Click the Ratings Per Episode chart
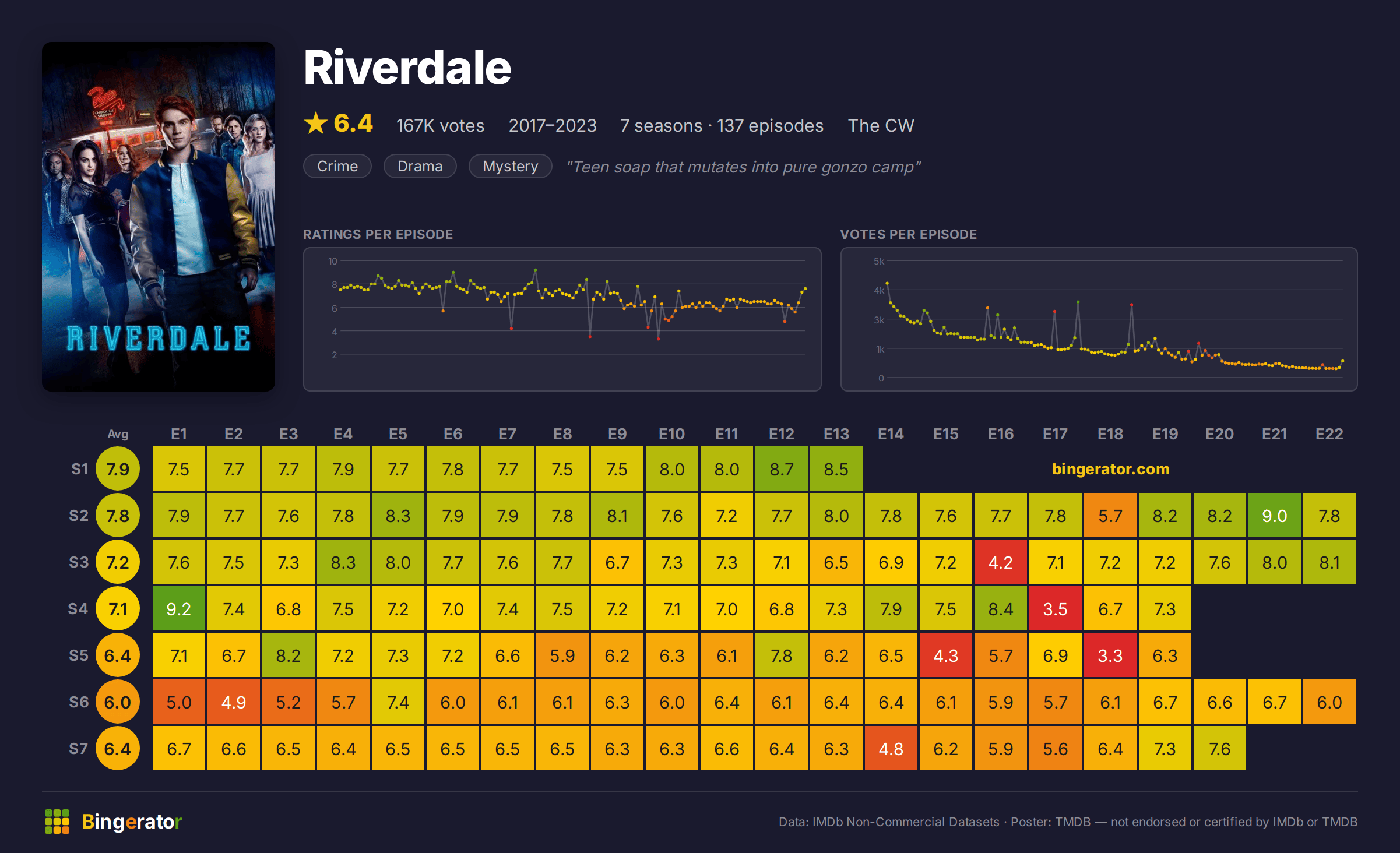Image resolution: width=1400 pixels, height=853 pixels. coord(562,319)
